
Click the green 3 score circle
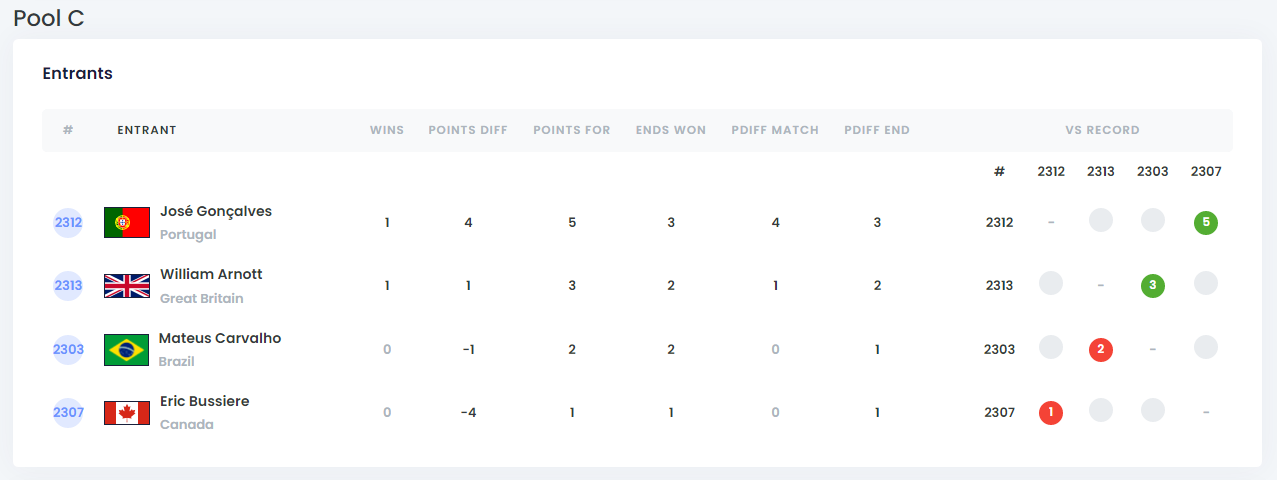tap(1152, 286)
